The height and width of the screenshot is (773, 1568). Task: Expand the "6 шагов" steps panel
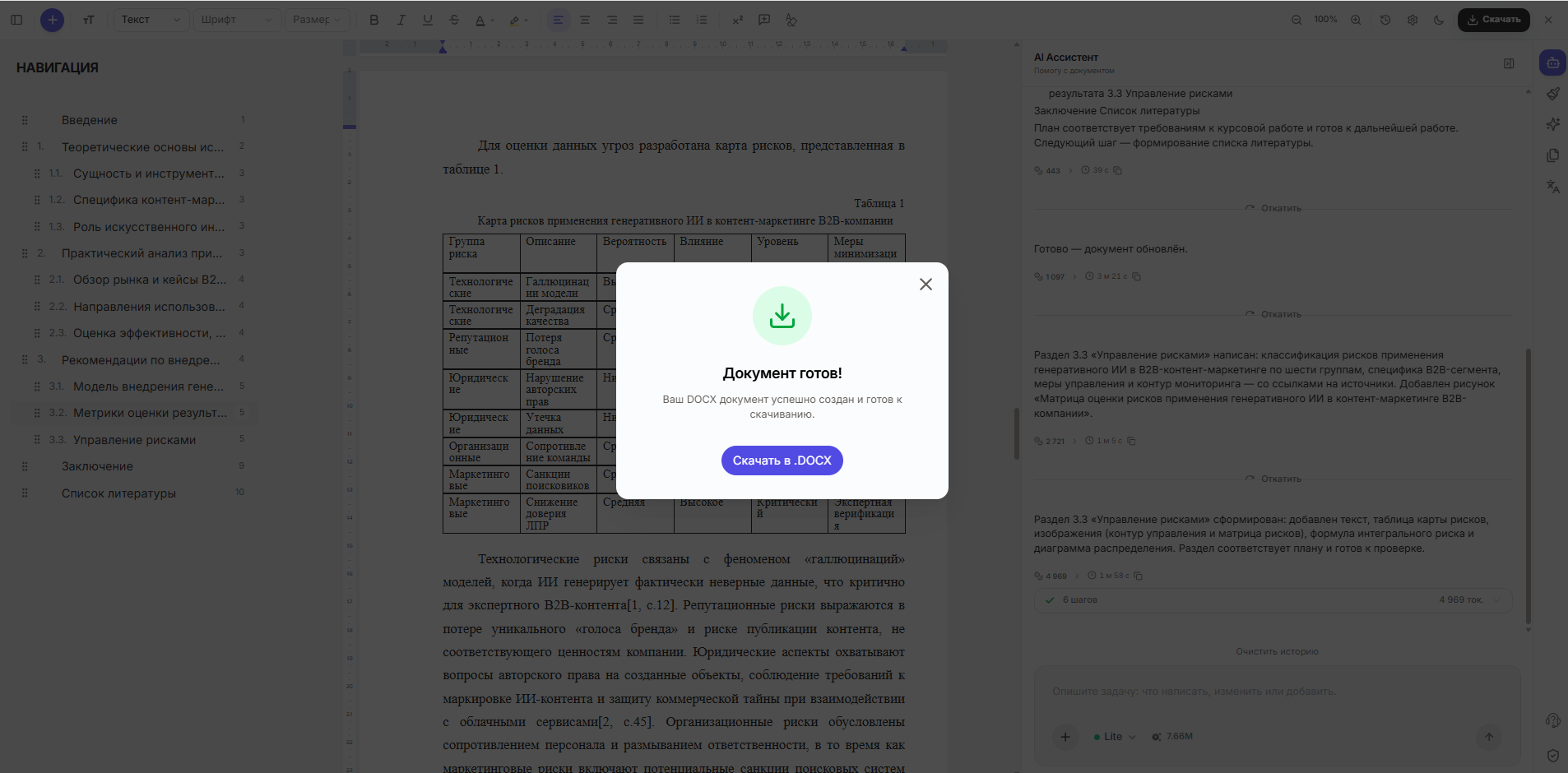1273,600
